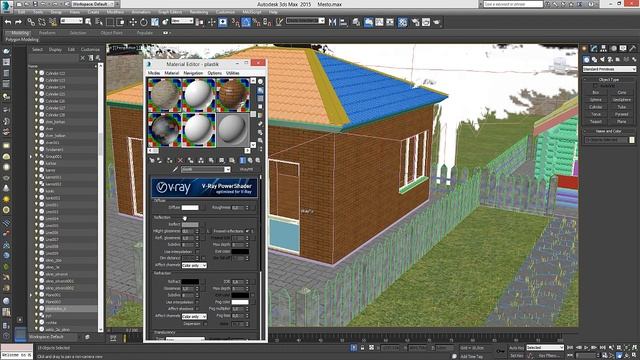
Task: Click the white Diffuse color swatch
Action: pos(190,208)
